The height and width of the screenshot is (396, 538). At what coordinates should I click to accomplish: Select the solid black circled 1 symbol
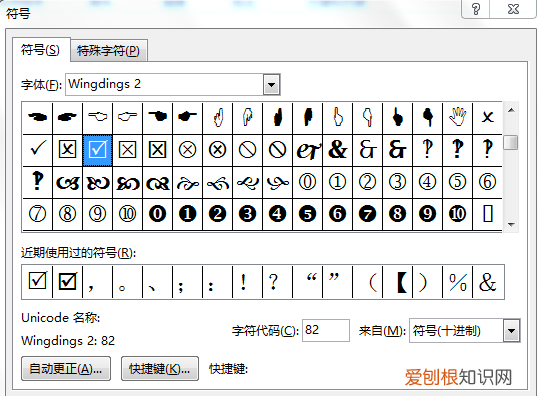187,214
